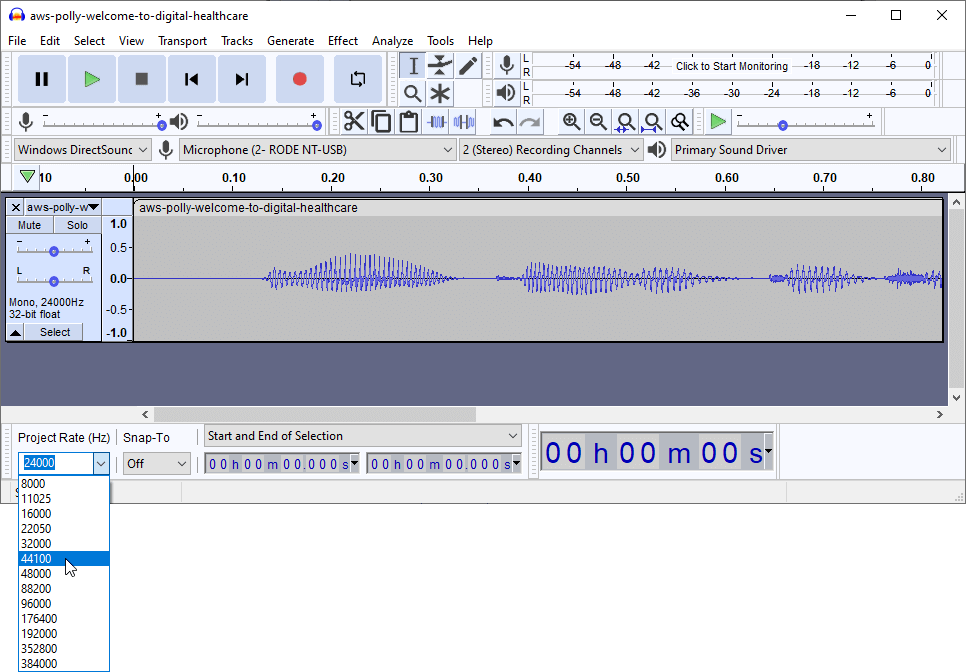
Task: Choose 96000 from the rate list
Action: (x=64, y=604)
